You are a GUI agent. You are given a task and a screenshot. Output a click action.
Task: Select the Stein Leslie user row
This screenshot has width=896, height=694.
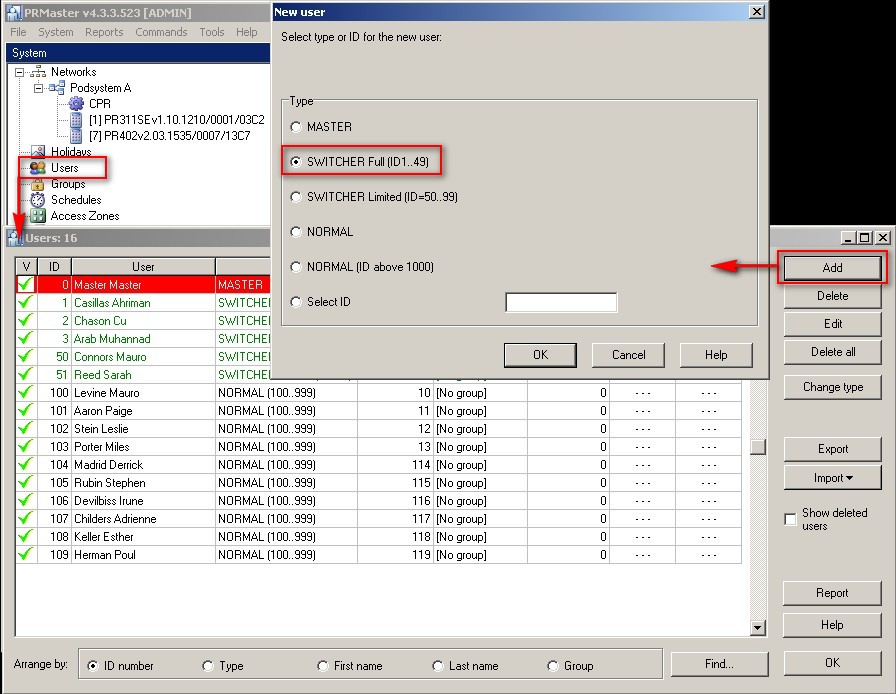tap(378, 429)
